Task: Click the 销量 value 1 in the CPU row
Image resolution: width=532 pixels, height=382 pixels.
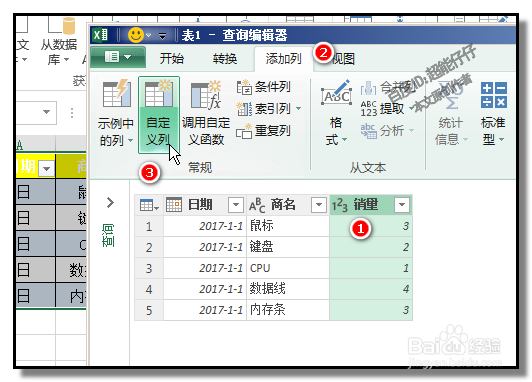Action: click(371, 268)
